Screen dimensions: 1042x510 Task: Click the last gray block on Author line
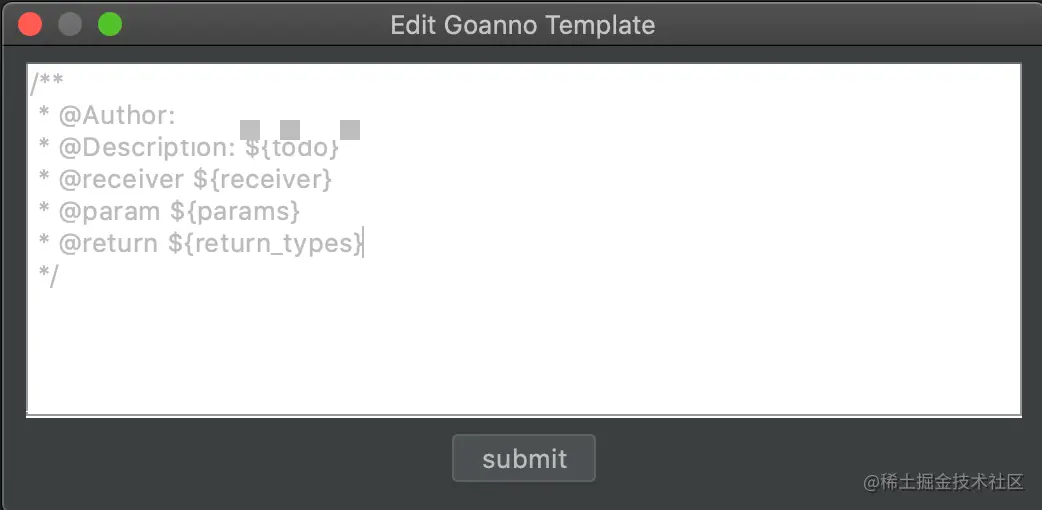coord(350,129)
